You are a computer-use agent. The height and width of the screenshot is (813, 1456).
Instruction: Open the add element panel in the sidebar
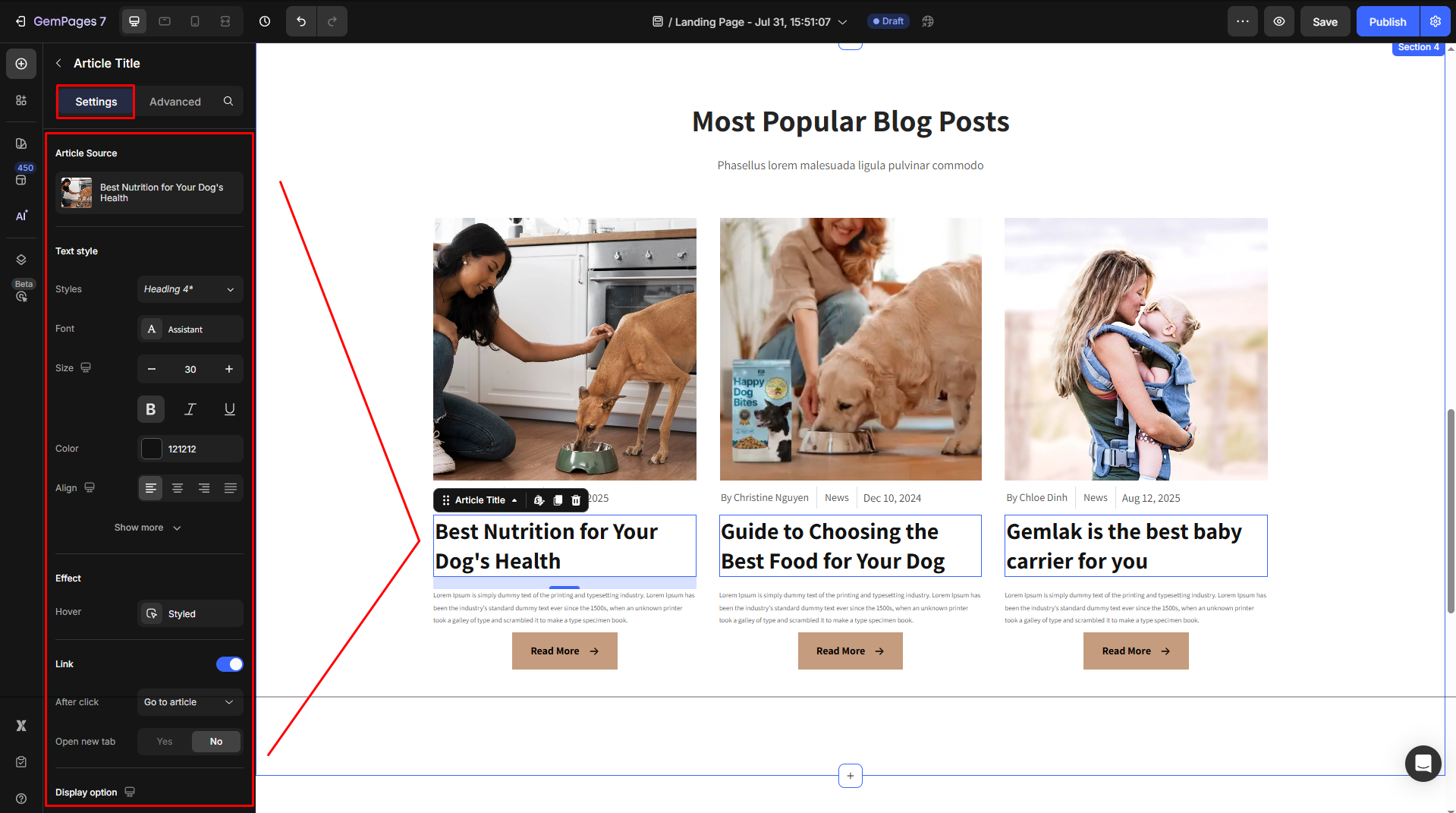coord(21,64)
